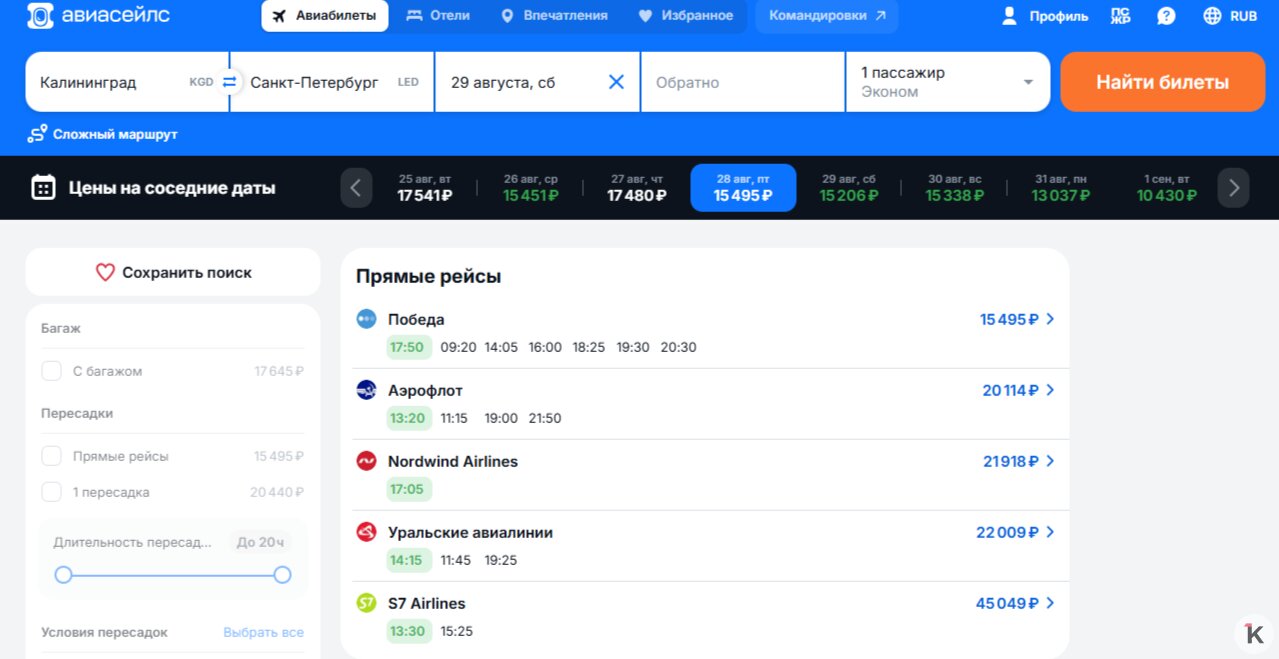Swap origin and destination cities
1279x659 pixels.
point(229,82)
